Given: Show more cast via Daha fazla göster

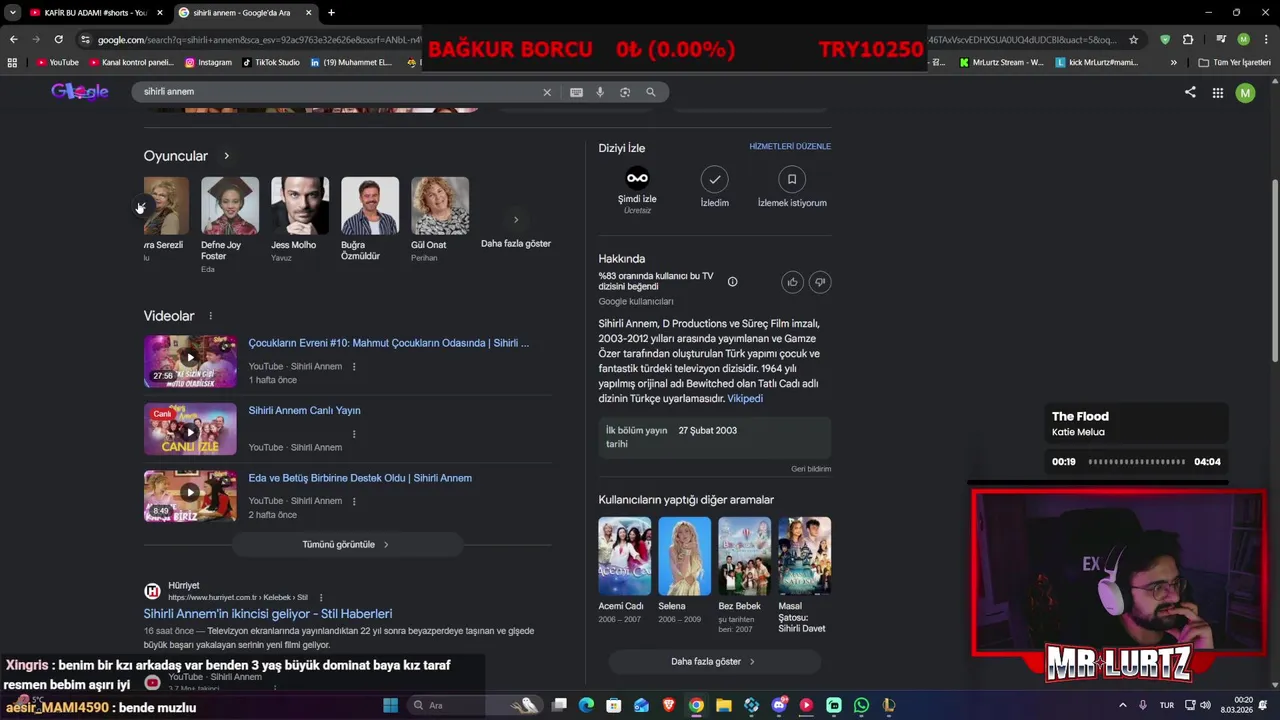Looking at the screenshot, I should [516, 226].
